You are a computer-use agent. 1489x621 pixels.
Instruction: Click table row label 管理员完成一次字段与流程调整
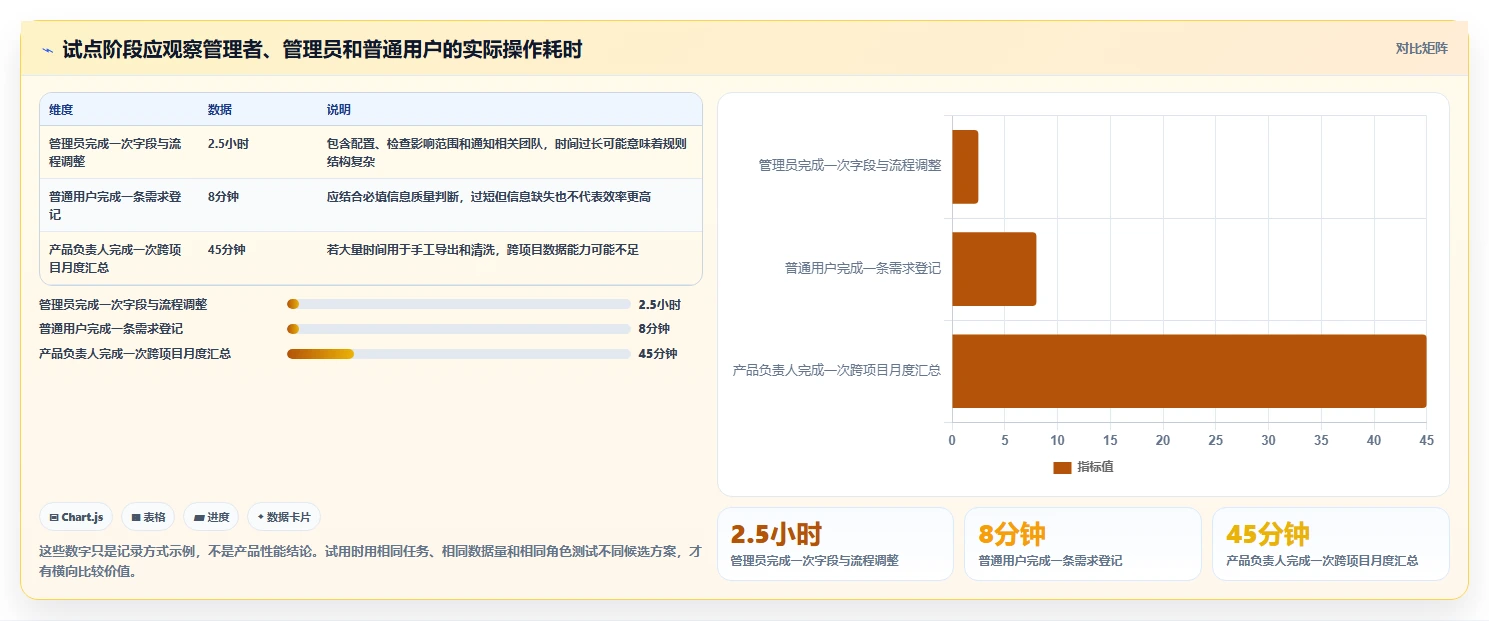[116, 152]
